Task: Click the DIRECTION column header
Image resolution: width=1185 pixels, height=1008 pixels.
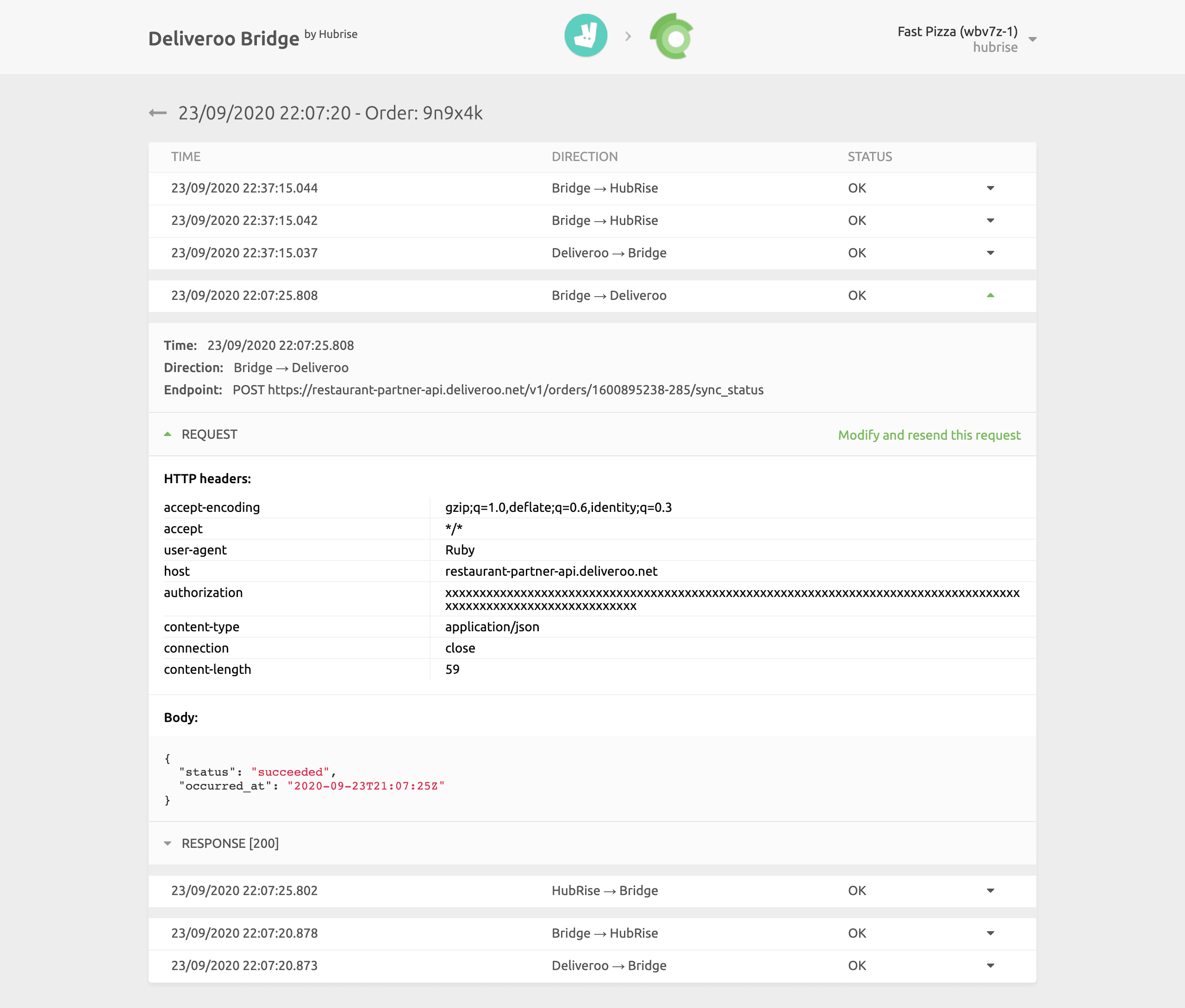Action: (x=585, y=156)
